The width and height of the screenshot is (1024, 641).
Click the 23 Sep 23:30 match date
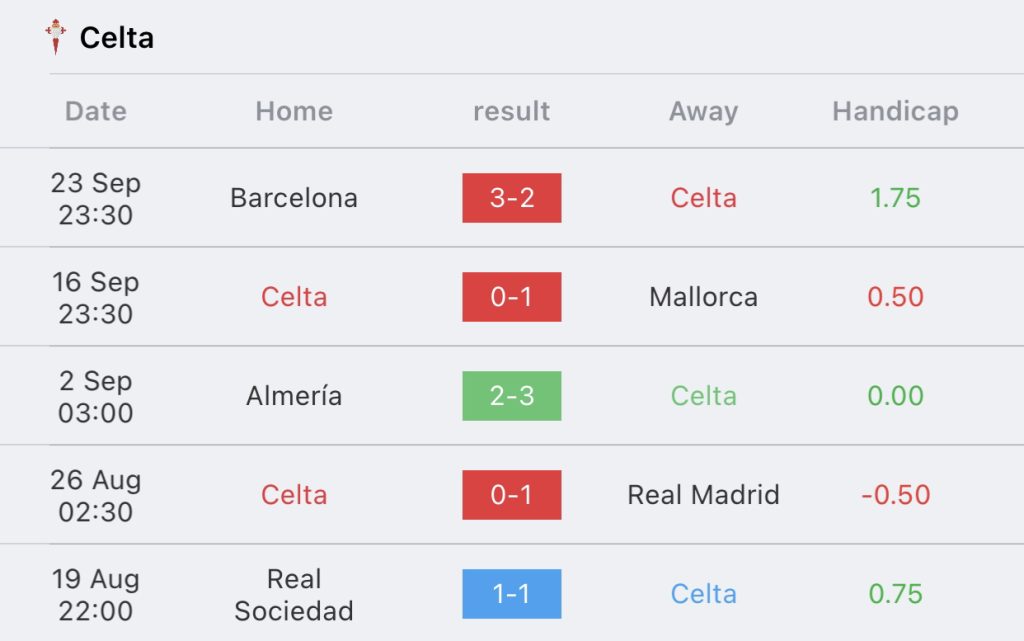tap(95, 198)
